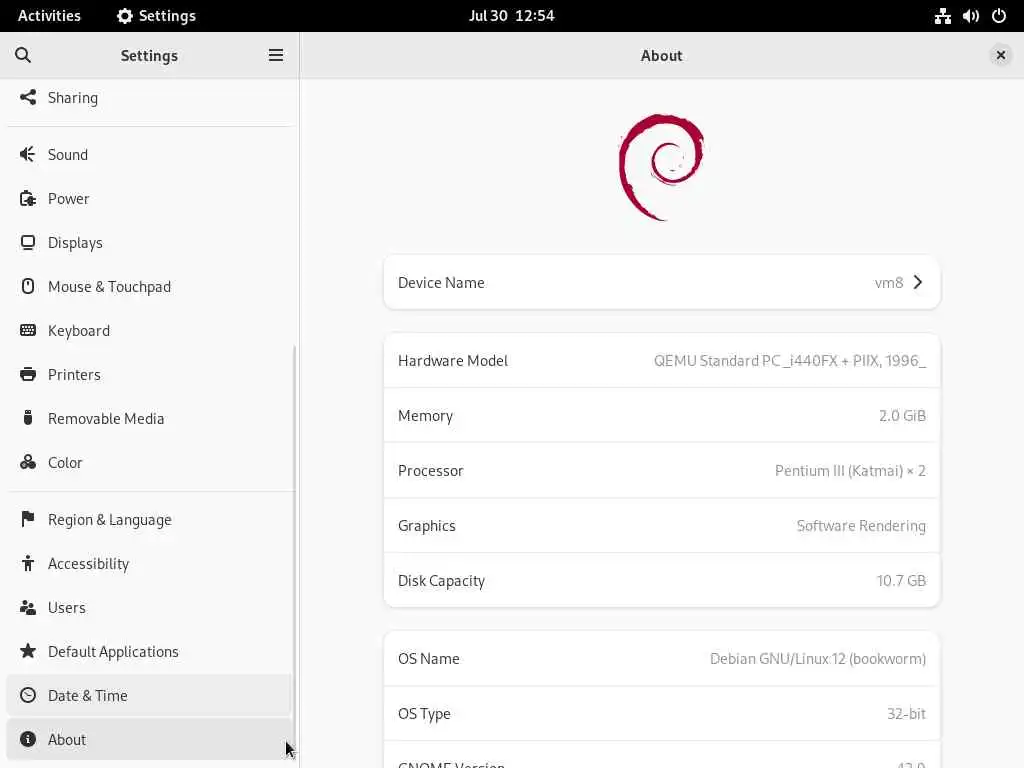
Task: Open Printers settings
Action: [149, 374]
